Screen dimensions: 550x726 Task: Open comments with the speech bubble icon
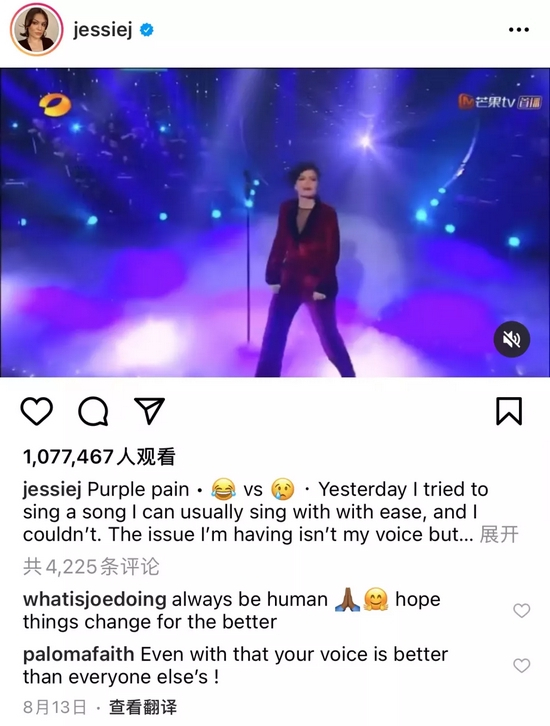(x=93, y=411)
